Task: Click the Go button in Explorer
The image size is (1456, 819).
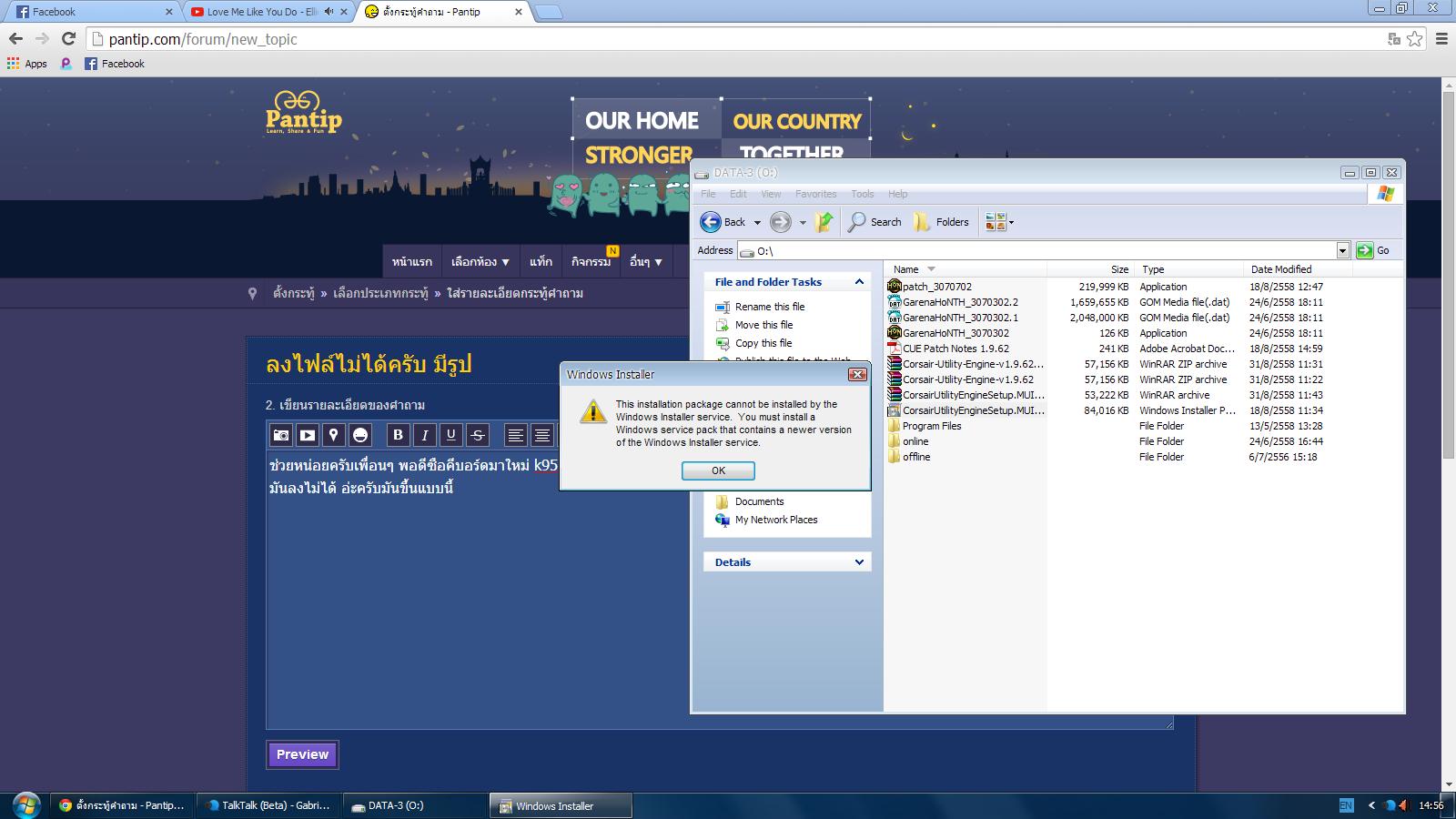Action: (x=1373, y=250)
